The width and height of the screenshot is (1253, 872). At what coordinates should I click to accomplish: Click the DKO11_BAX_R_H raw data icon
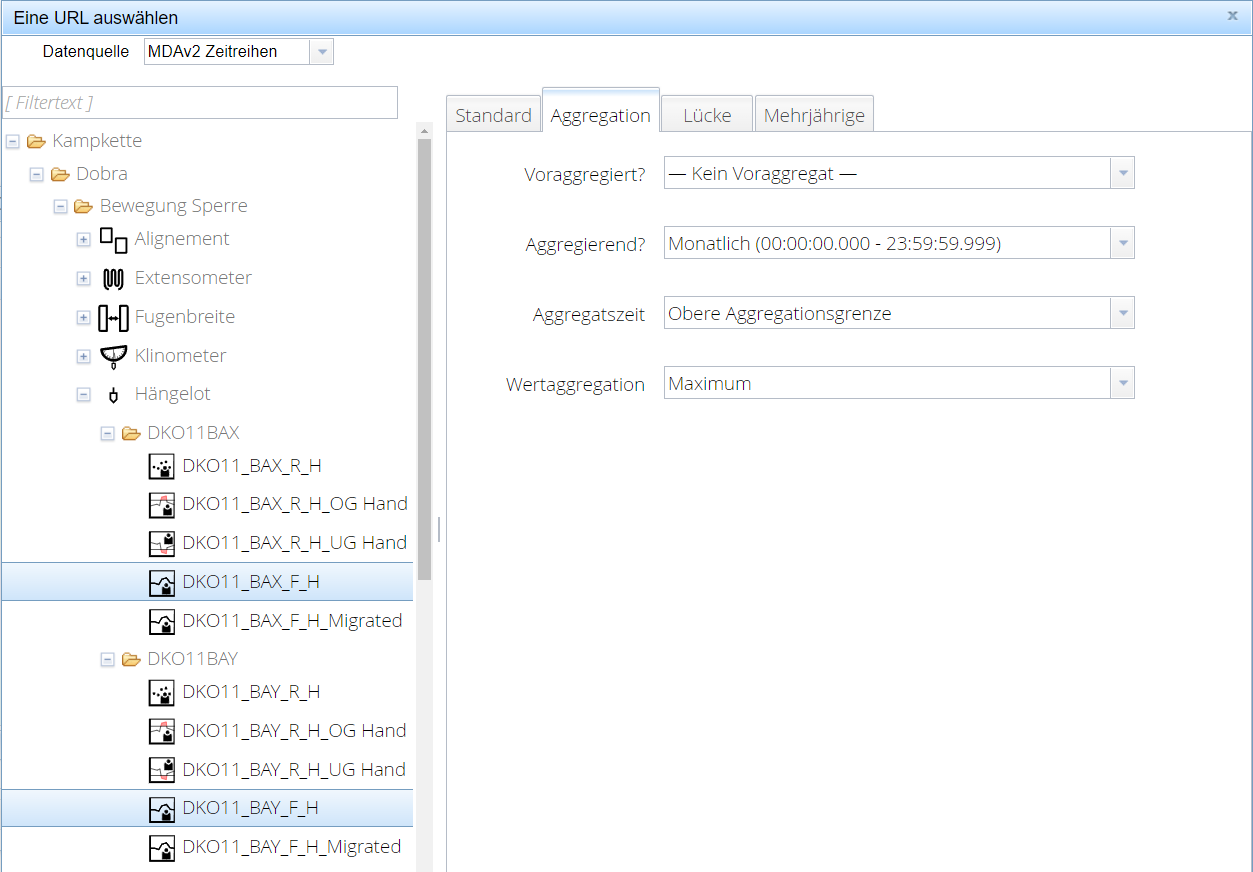161,467
